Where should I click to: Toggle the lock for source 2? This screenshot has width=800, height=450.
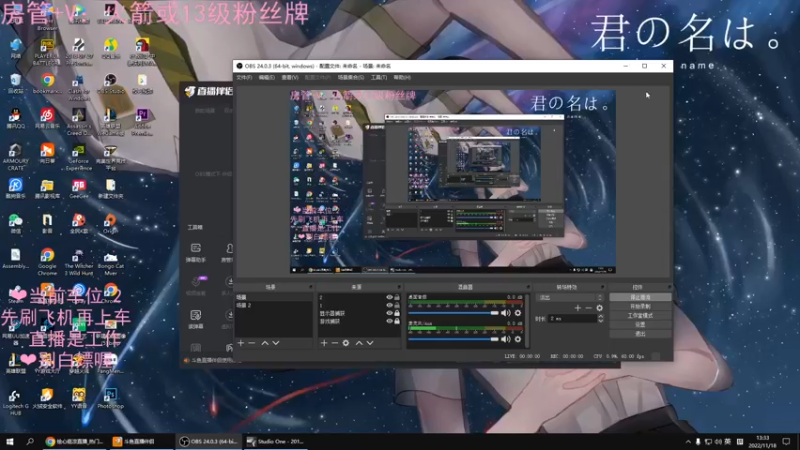click(x=397, y=297)
